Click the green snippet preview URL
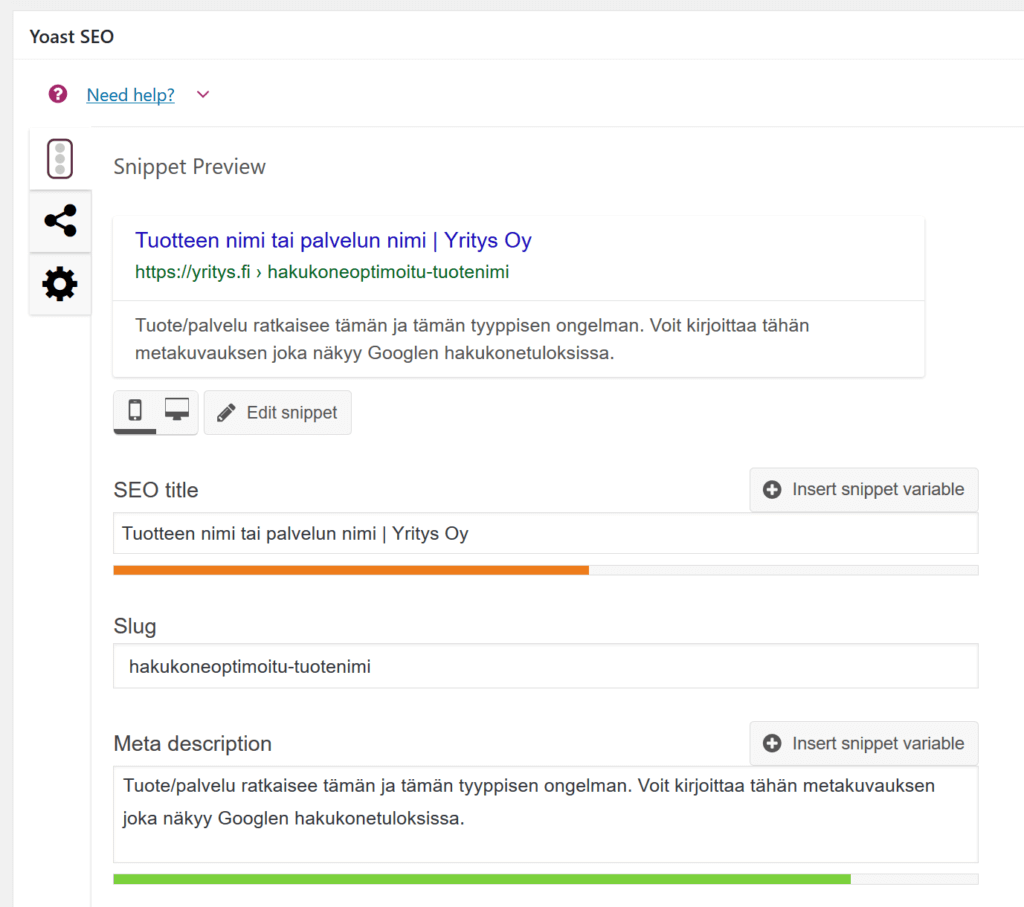This screenshot has height=907, width=1024. tap(322, 272)
